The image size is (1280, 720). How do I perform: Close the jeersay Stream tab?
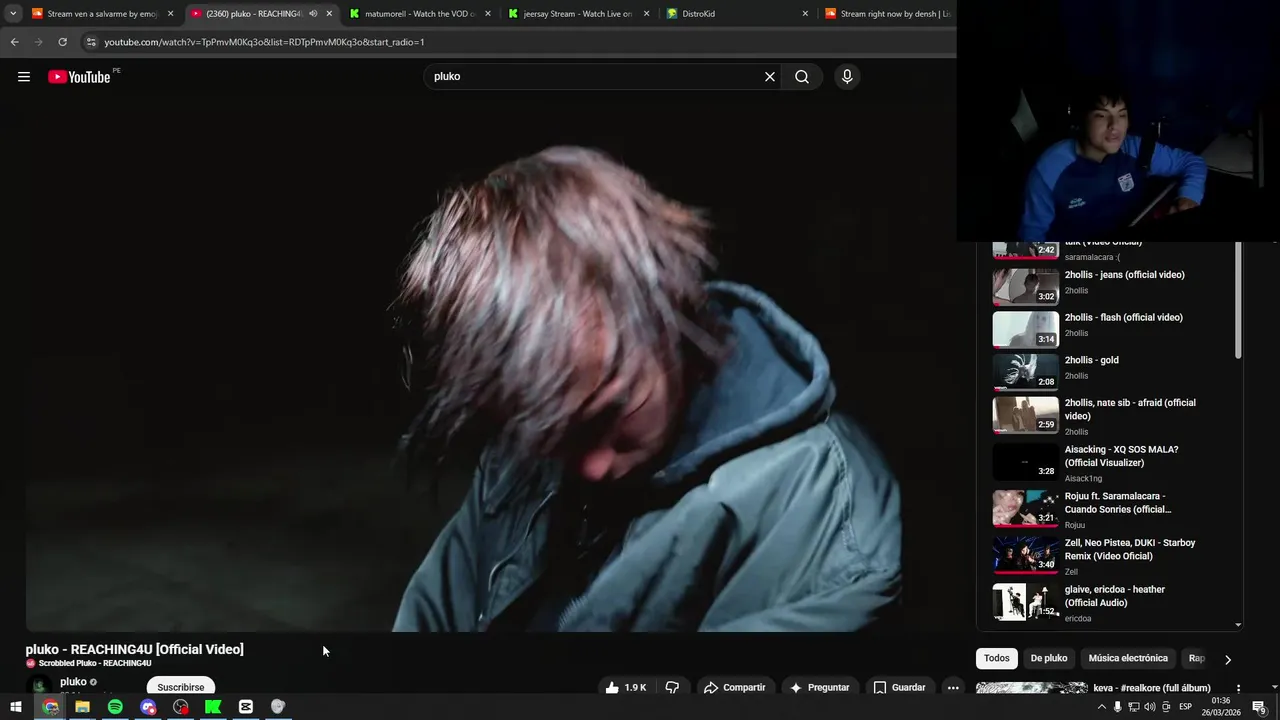tap(646, 14)
